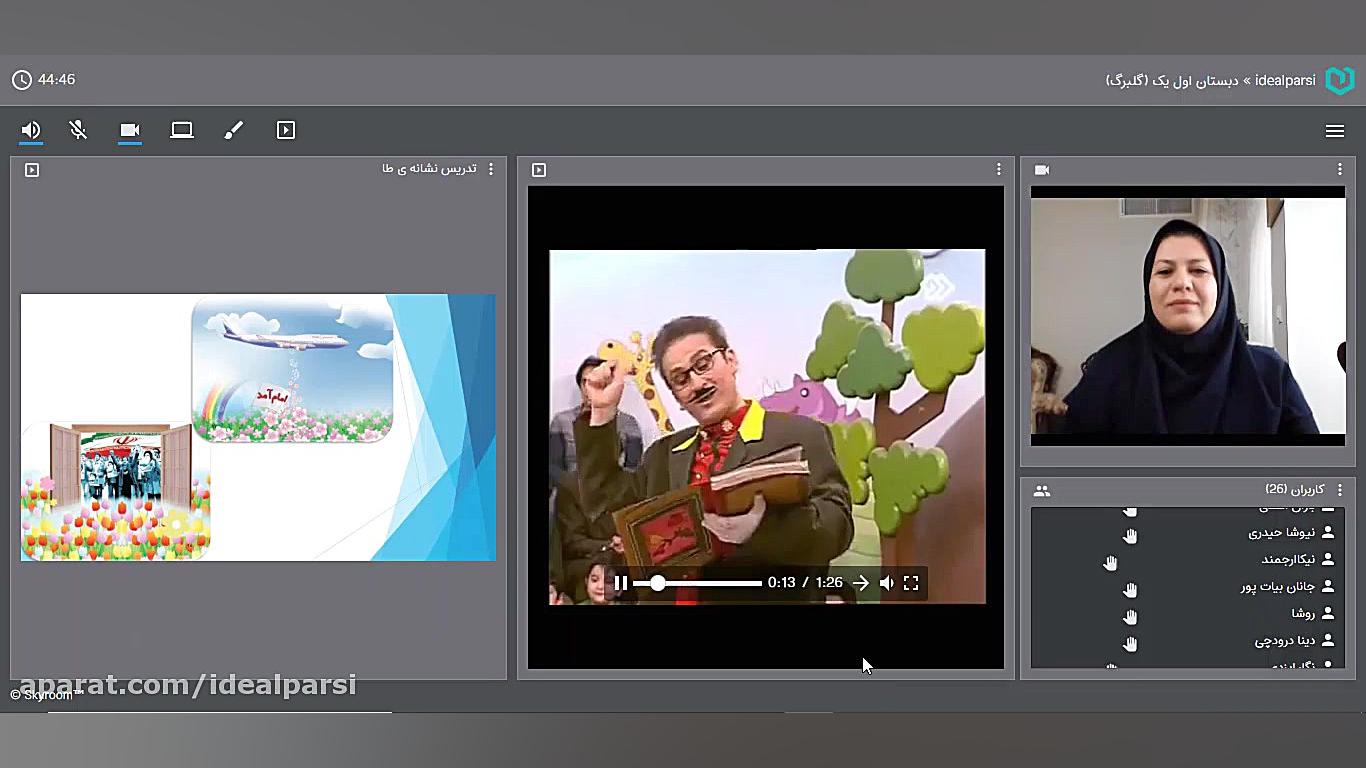Click the users group icon
1366x768 pixels.
click(1042, 491)
